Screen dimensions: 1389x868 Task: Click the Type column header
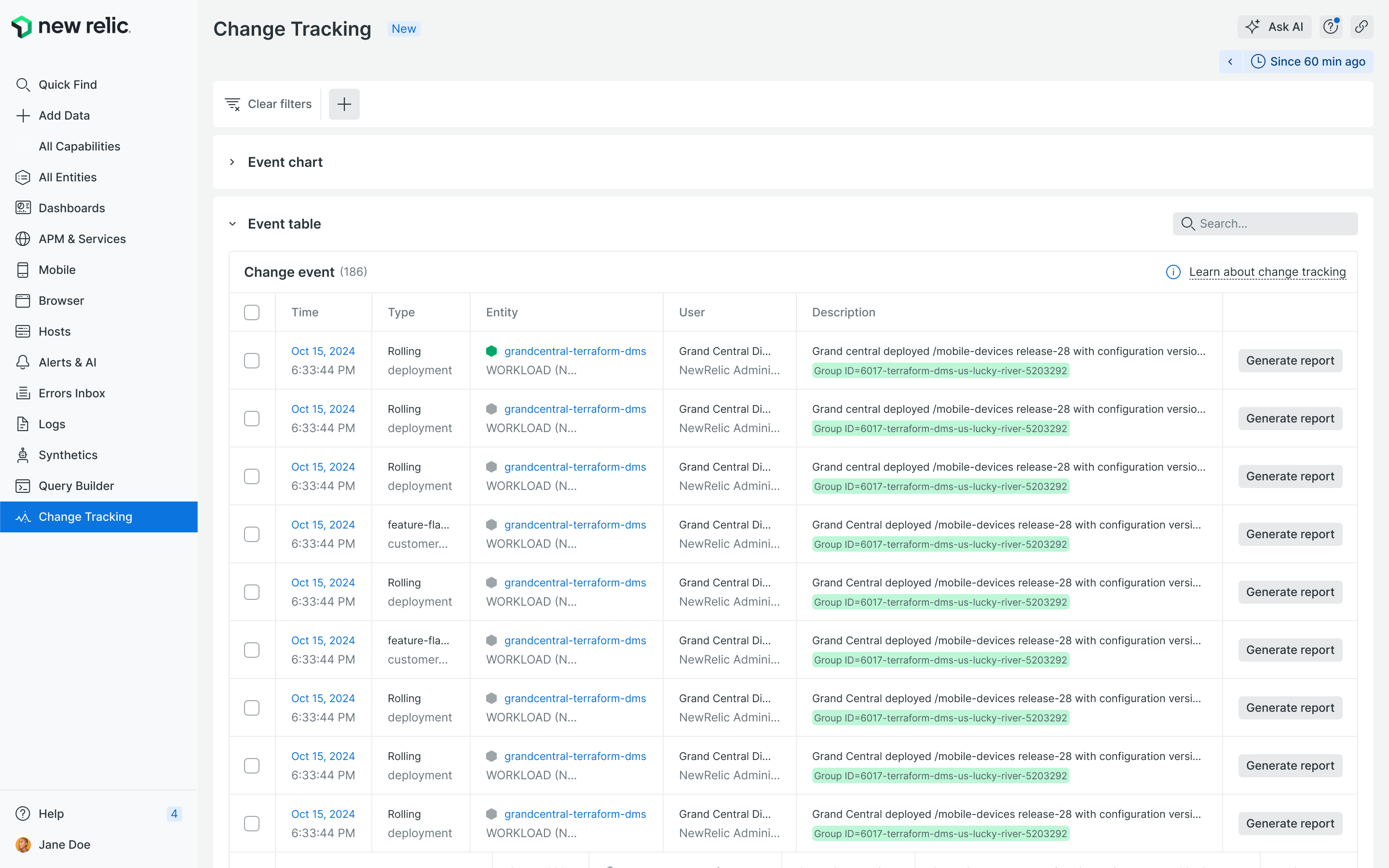click(401, 313)
